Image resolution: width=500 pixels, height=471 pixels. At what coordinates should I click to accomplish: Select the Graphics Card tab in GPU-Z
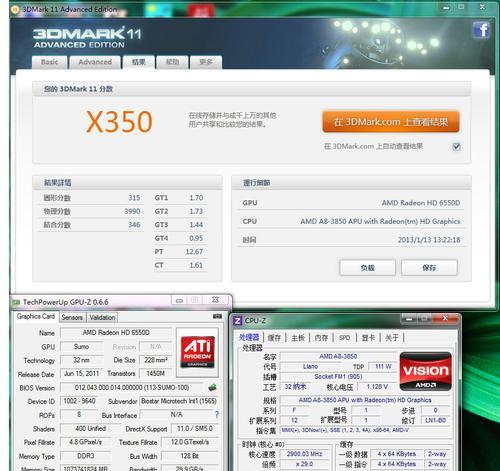coord(36,316)
